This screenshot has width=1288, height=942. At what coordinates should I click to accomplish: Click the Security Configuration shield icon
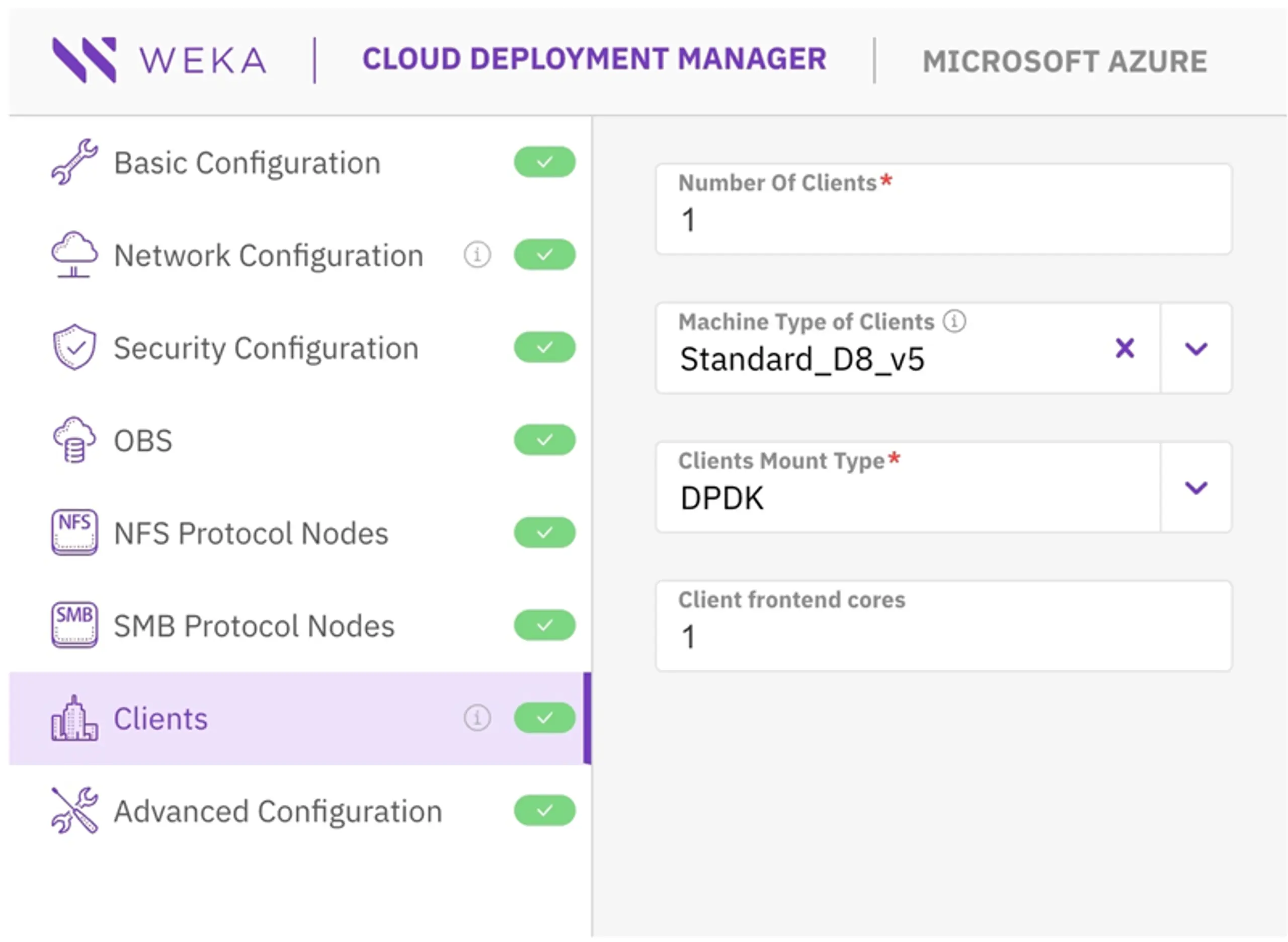point(74,347)
